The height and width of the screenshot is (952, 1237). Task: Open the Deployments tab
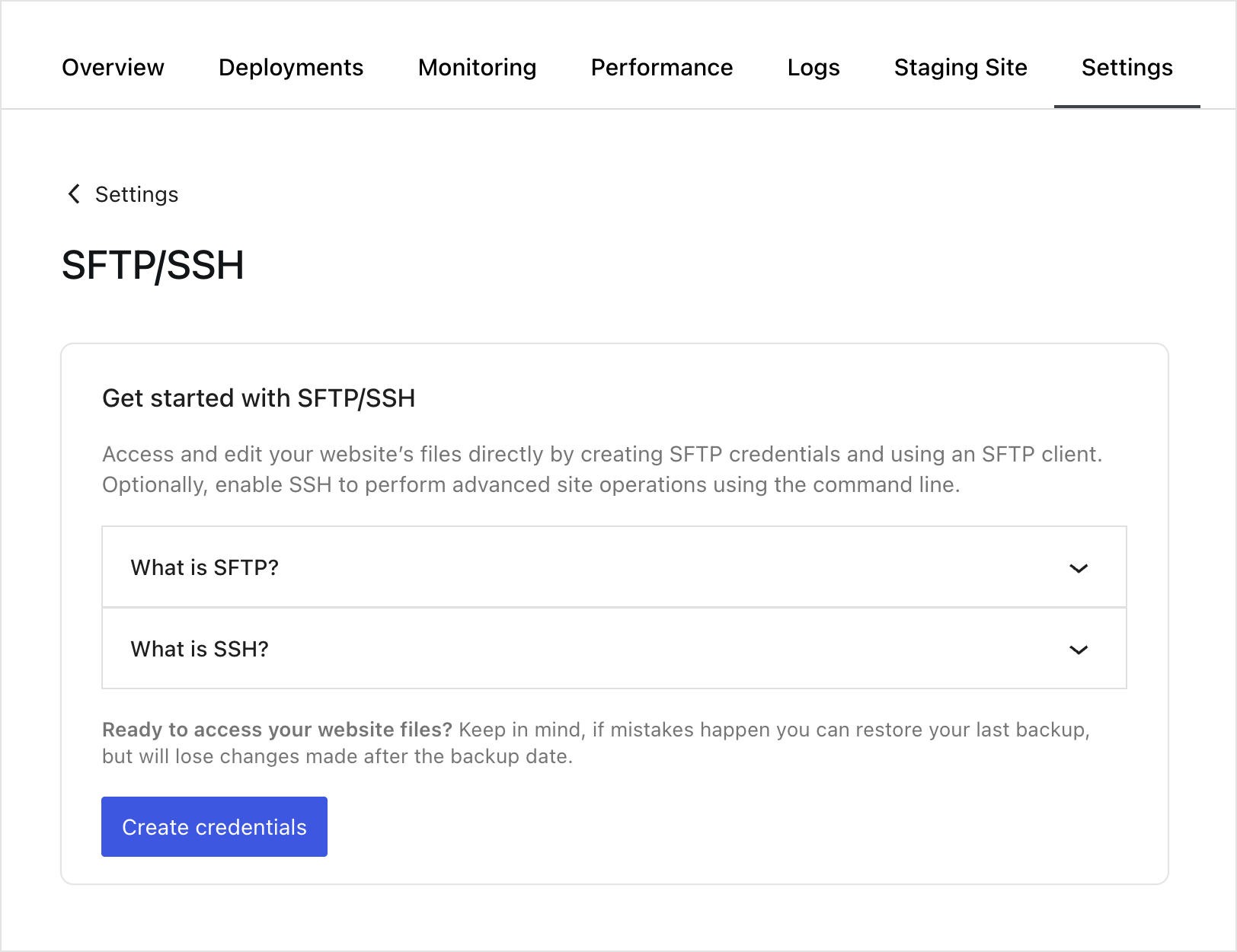click(291, 67)
